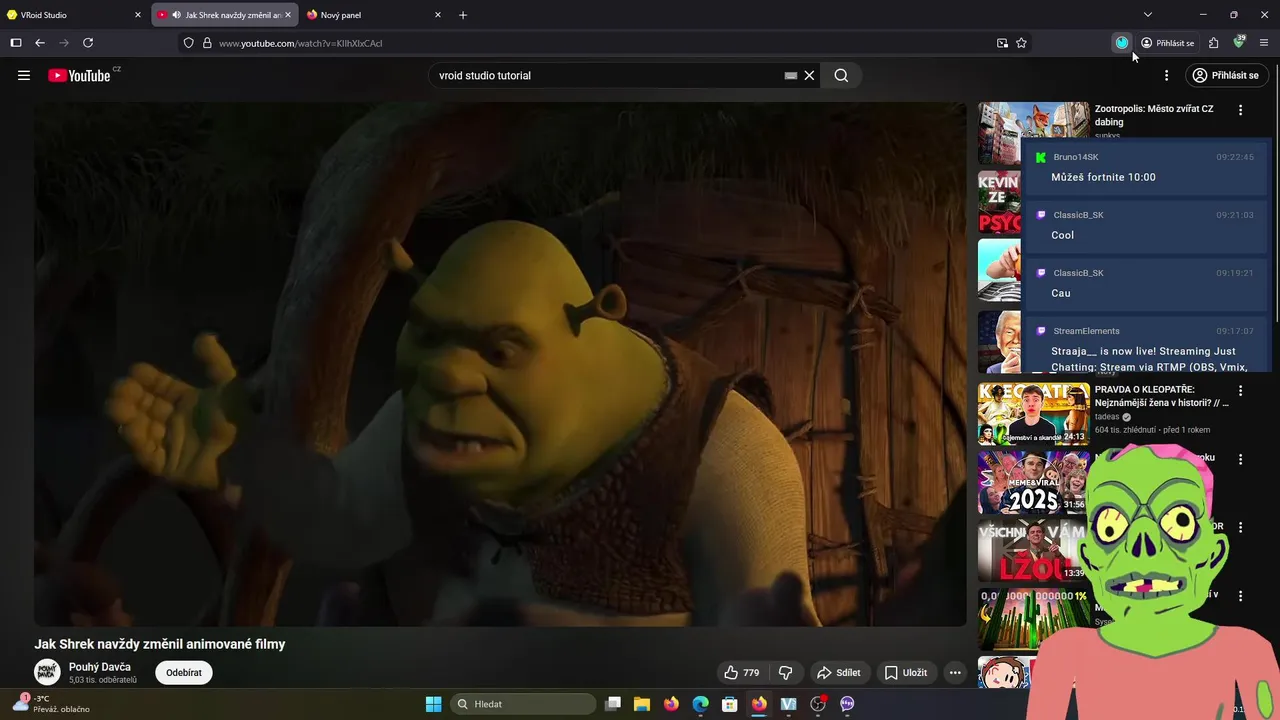Select the StreamElements chat notification
The width and height of the screenshot is (1280, 720).
[1147, 343]
